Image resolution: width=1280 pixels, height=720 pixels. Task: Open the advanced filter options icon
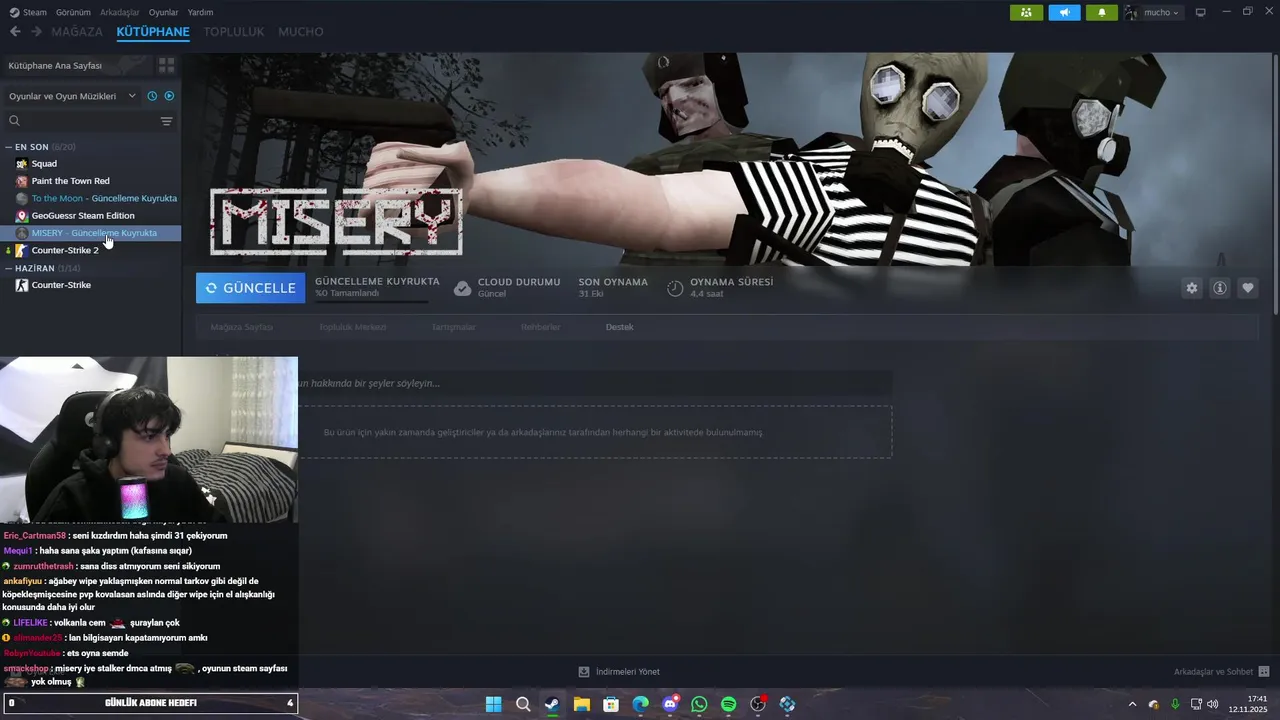[x=167, y=121]
